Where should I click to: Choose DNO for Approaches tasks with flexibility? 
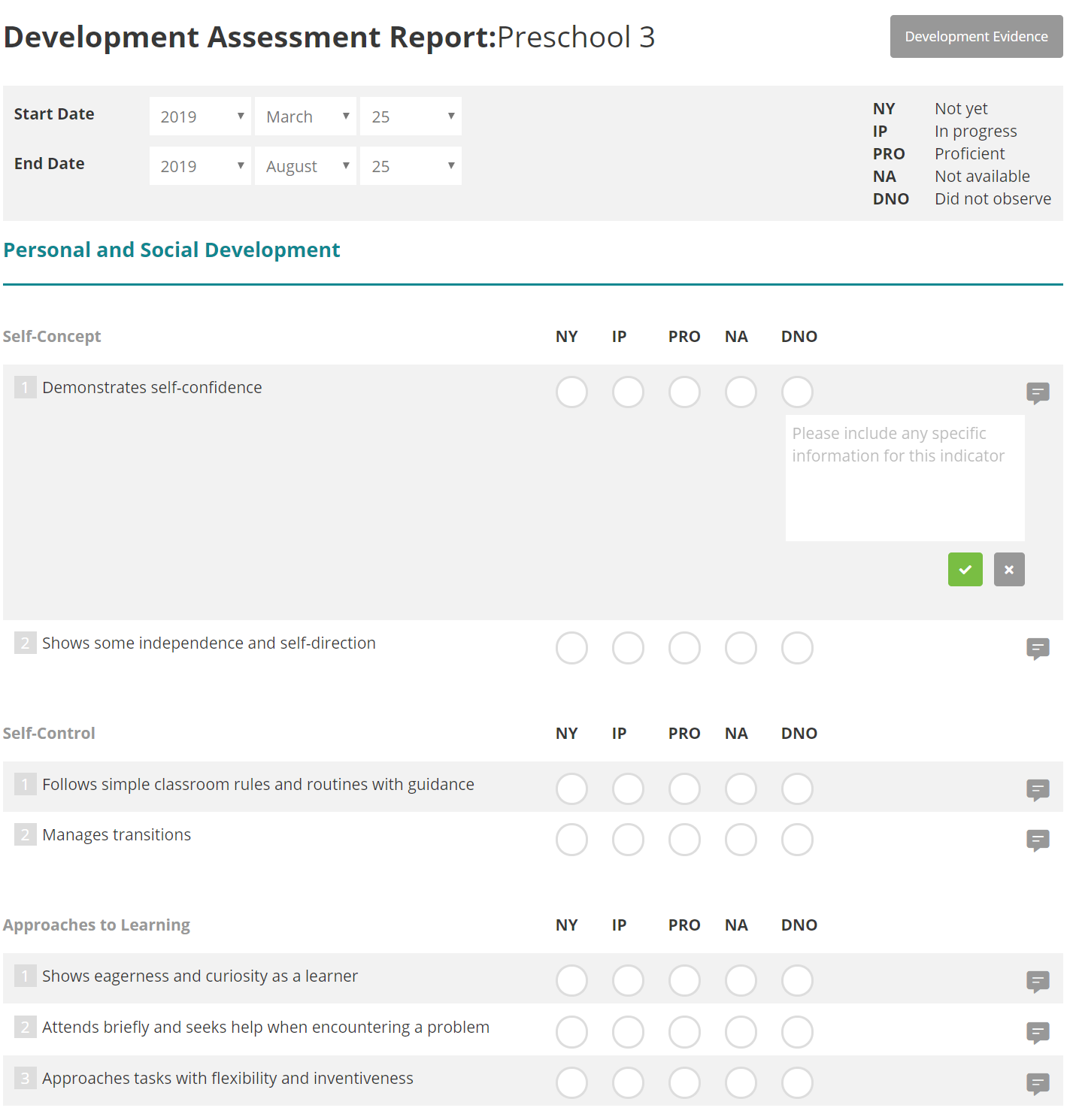[x=797, y=1083]
